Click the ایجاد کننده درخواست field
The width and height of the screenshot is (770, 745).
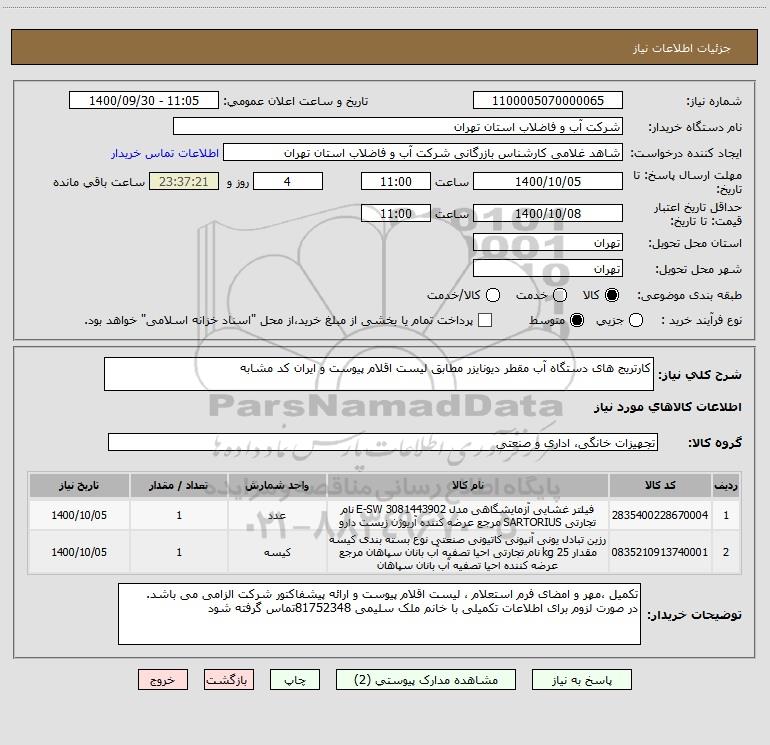423,152
